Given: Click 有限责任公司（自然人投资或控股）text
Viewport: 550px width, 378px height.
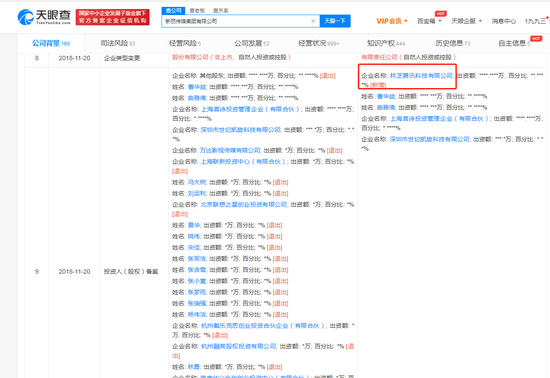Looking at the screenshot, I should 409,57.
